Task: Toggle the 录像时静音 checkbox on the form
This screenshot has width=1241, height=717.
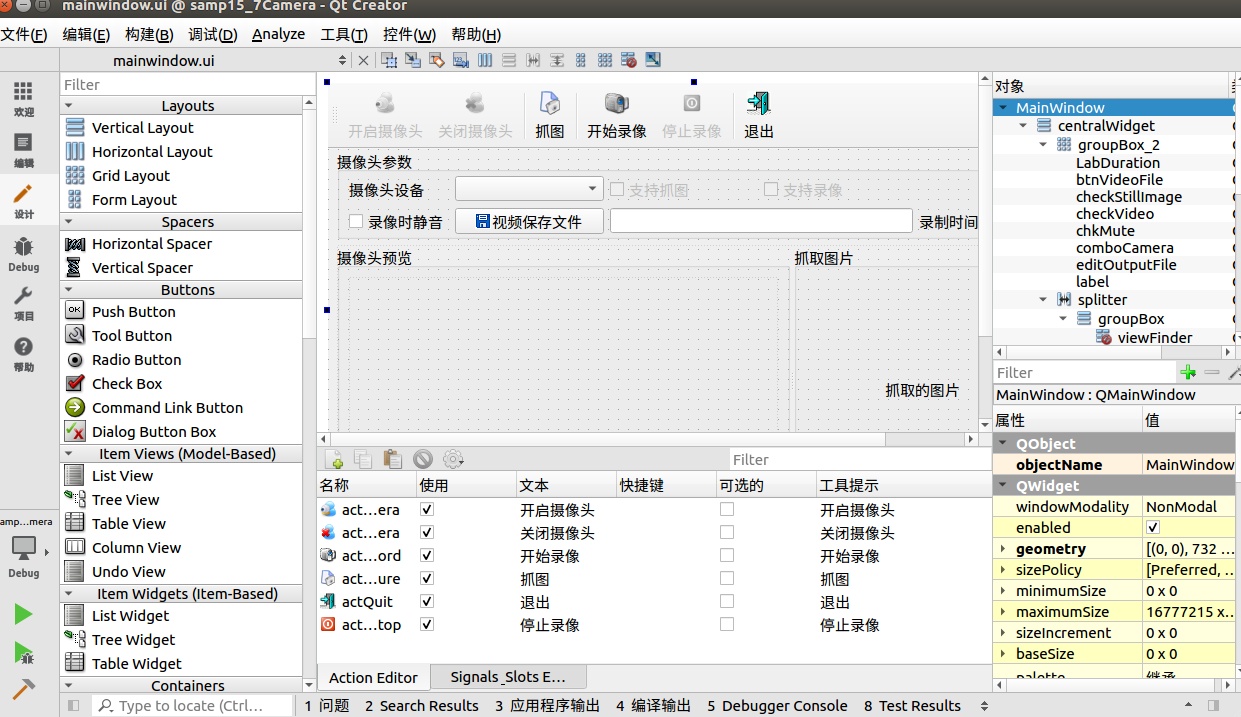Action: point(356,222)
